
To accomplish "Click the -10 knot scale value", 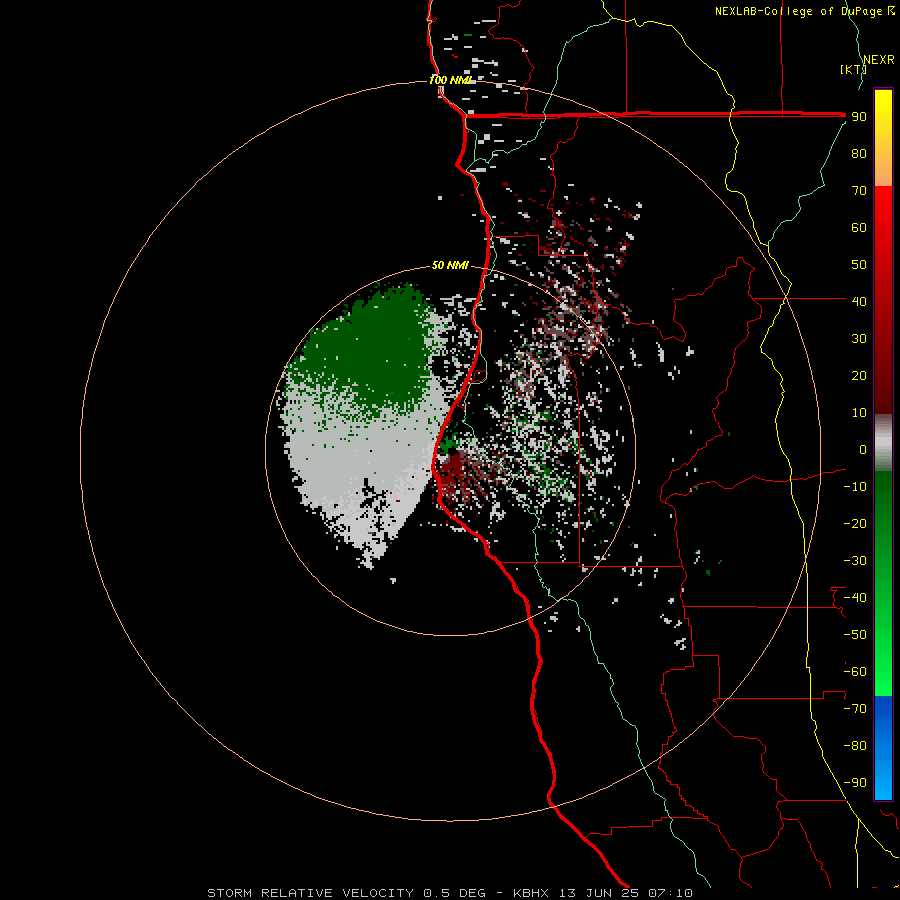I will (855, 487).
